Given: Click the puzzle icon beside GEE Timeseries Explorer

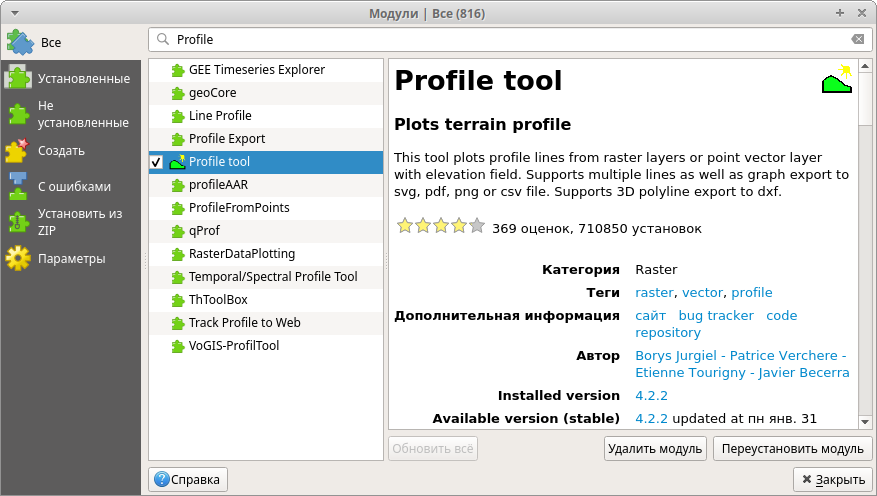Looking at the screenshot, I should (x=178, y=70).
